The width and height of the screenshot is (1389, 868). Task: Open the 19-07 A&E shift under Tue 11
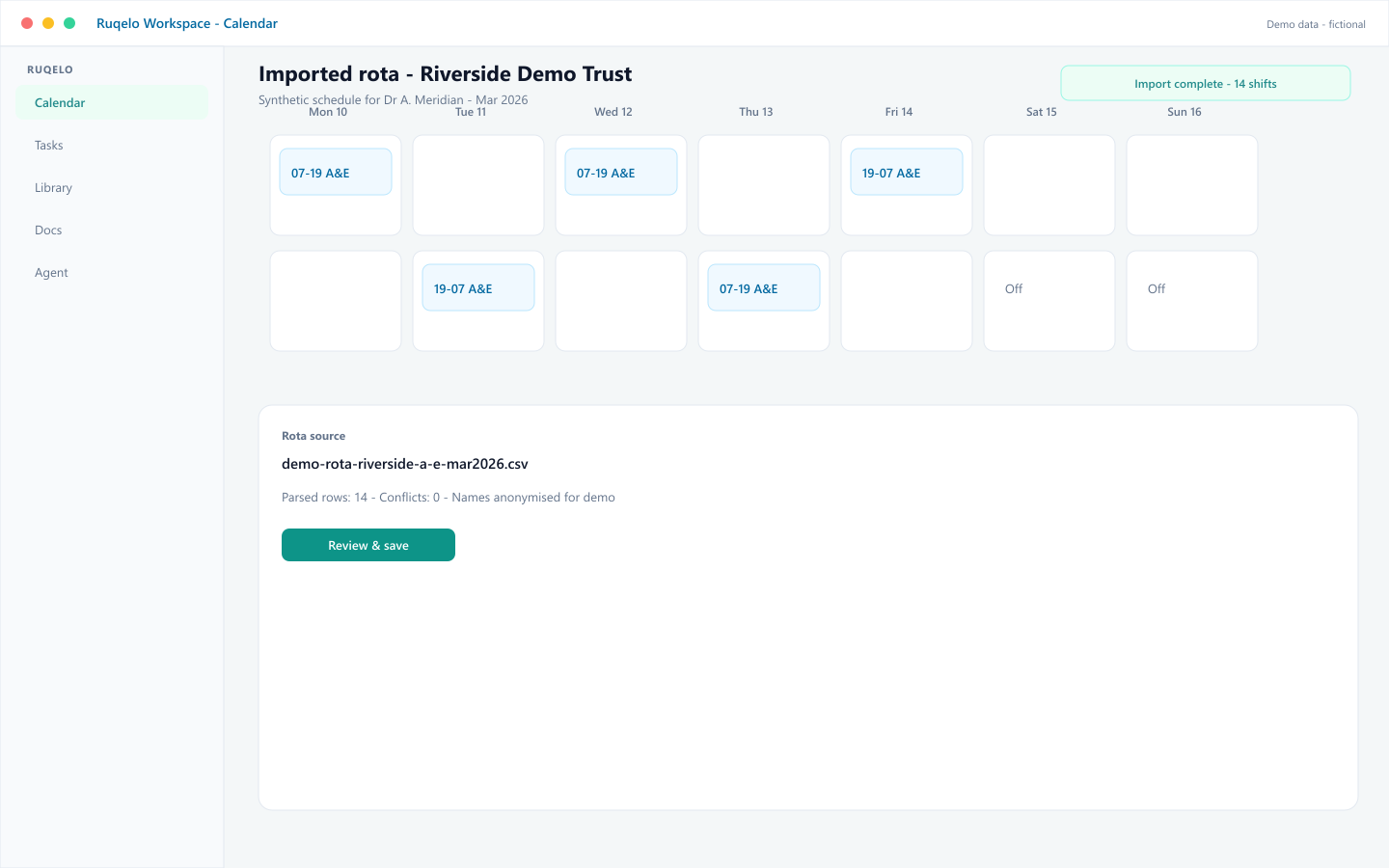(478, 287)
